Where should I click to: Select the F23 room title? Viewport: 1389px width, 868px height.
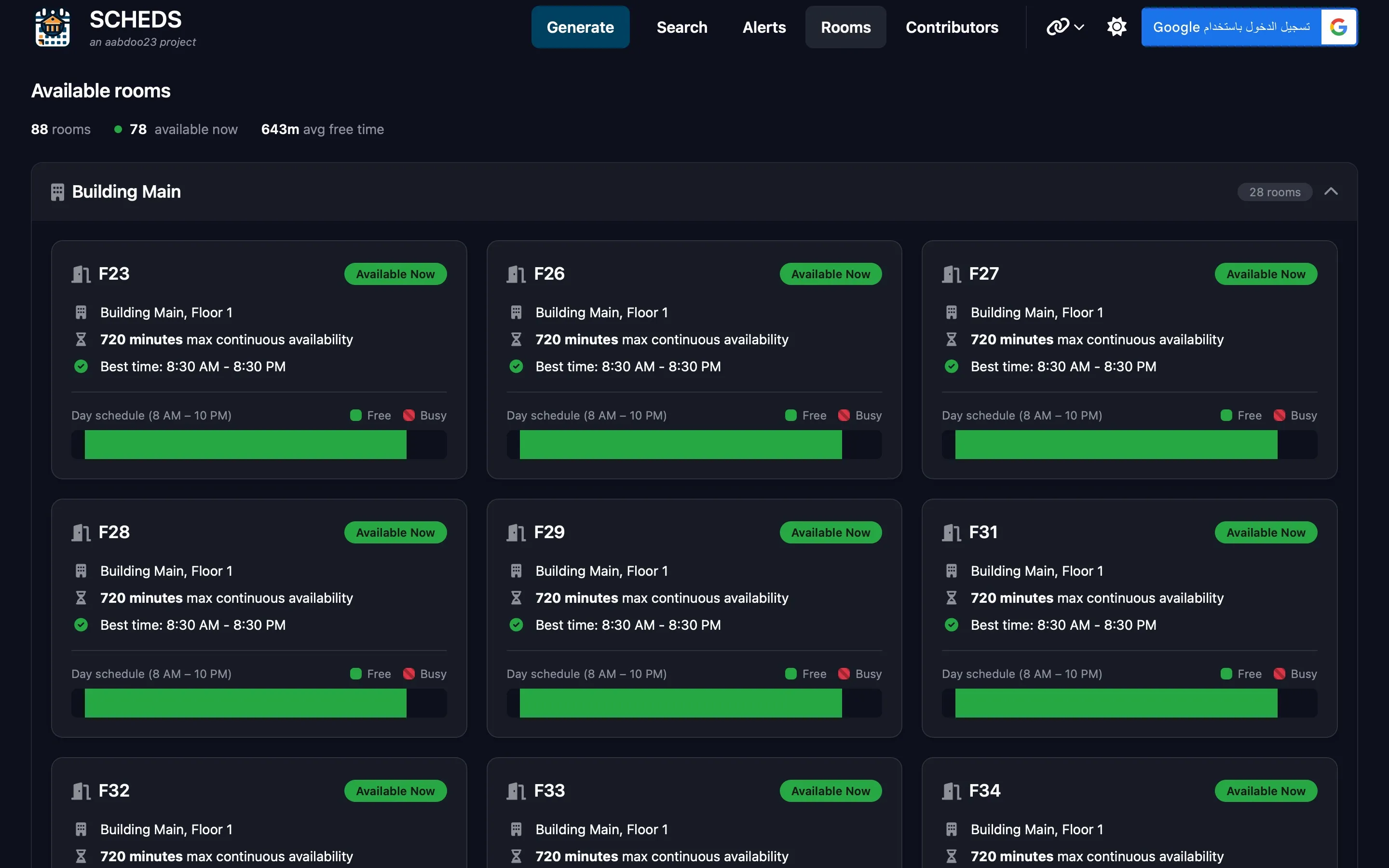(x=114, y=274)
